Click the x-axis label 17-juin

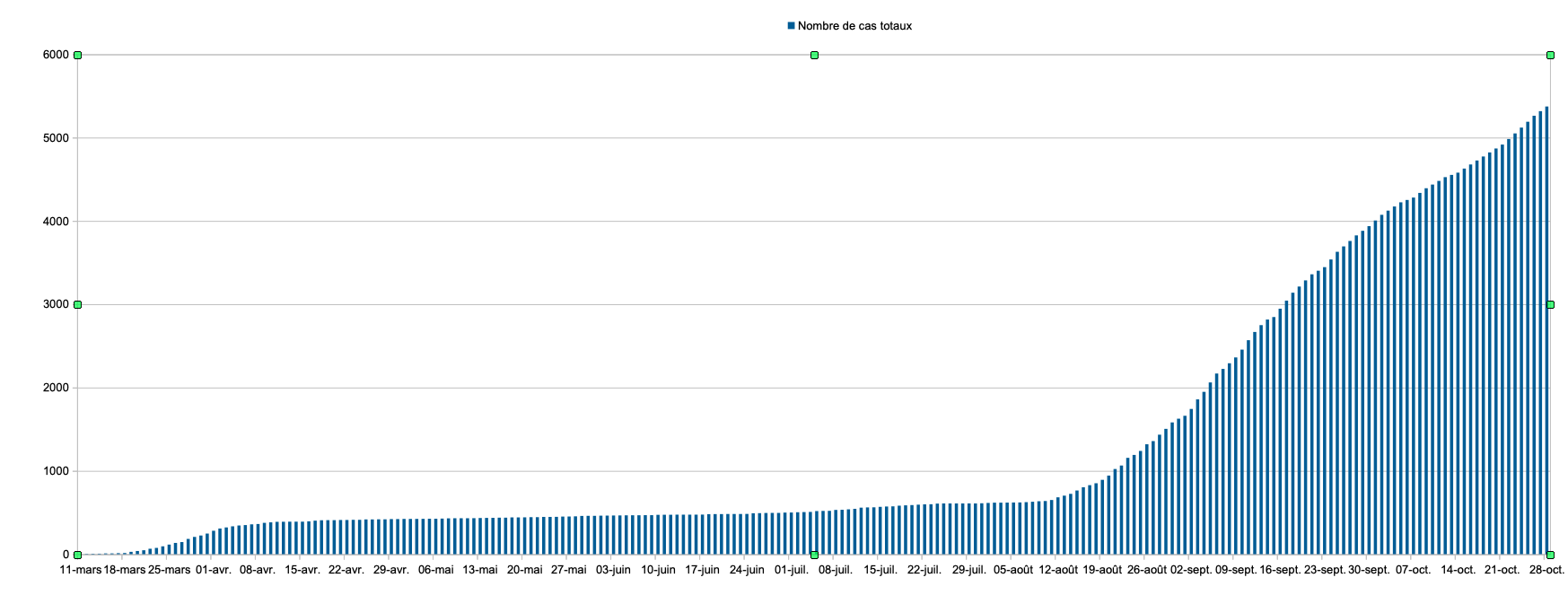(x=703, y=570)
